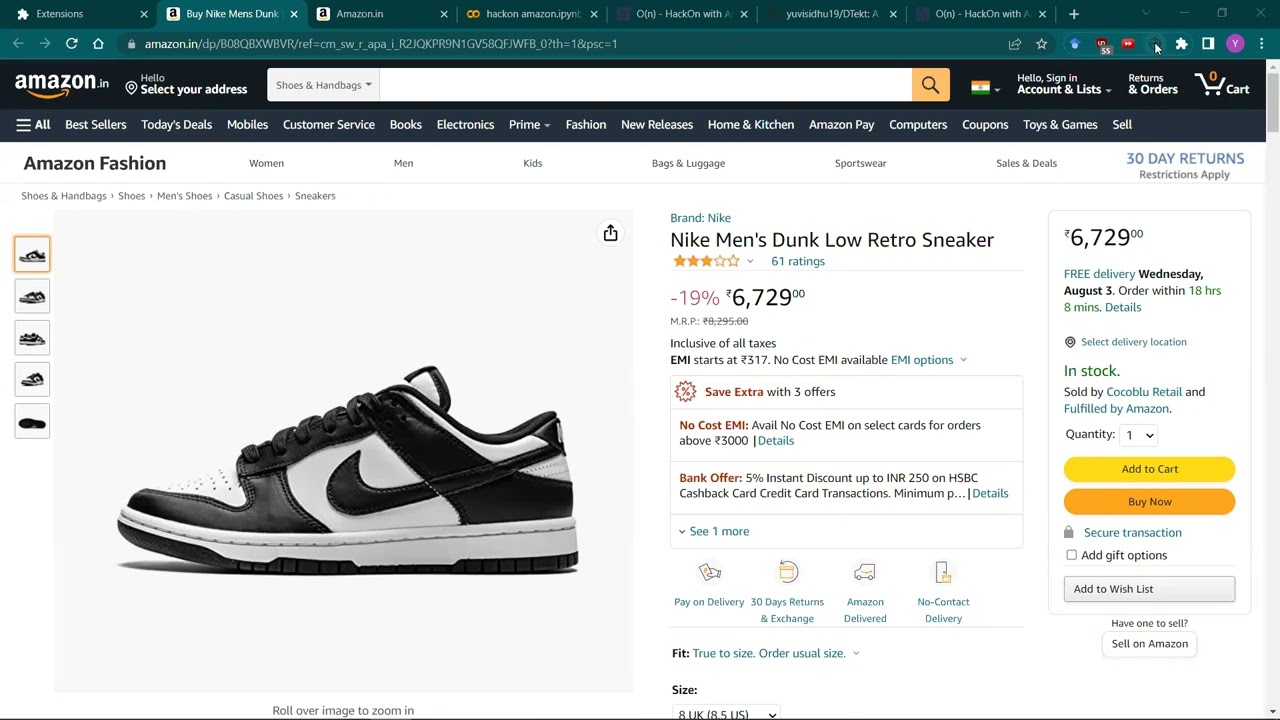Click into the Amazon search input field
This screenshot has height=720, width=1280.
click(646, 85)
